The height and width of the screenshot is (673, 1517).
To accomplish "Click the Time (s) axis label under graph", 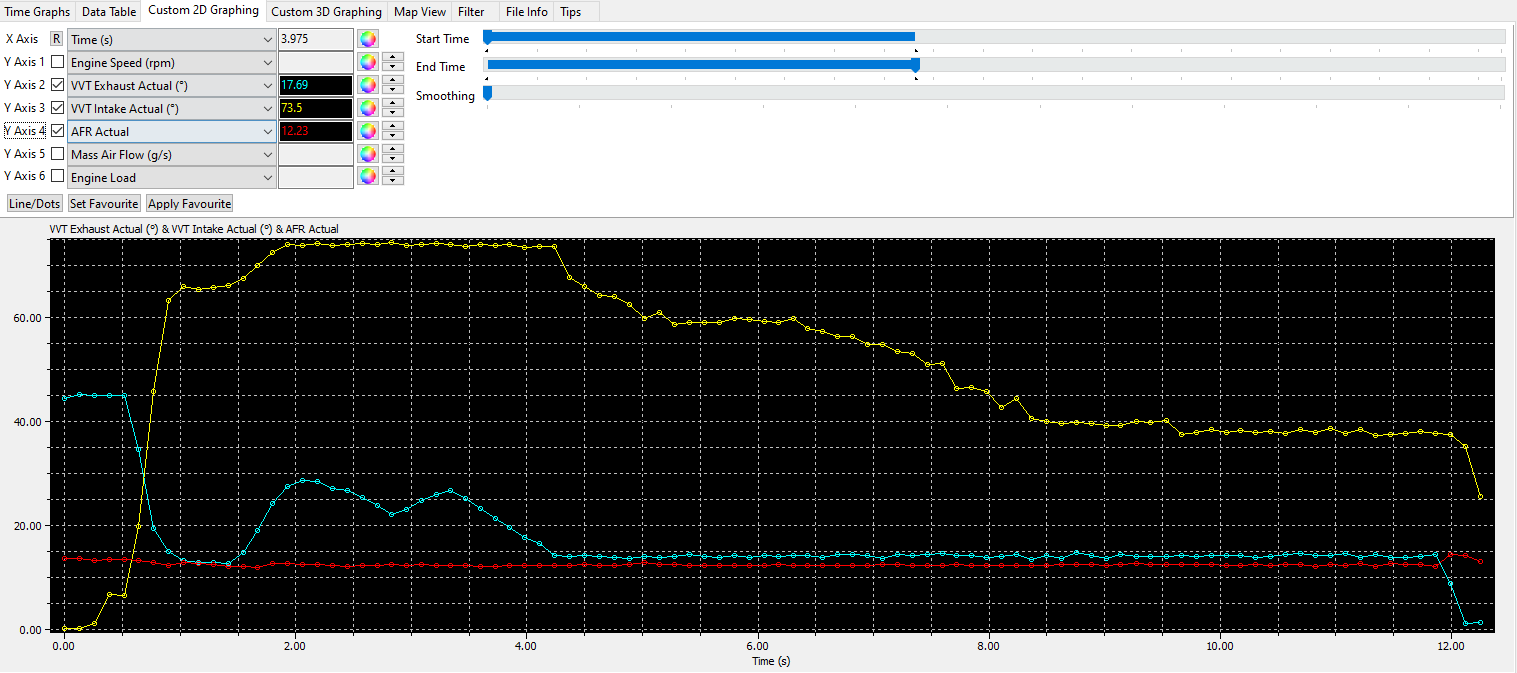I will (771, 661).
